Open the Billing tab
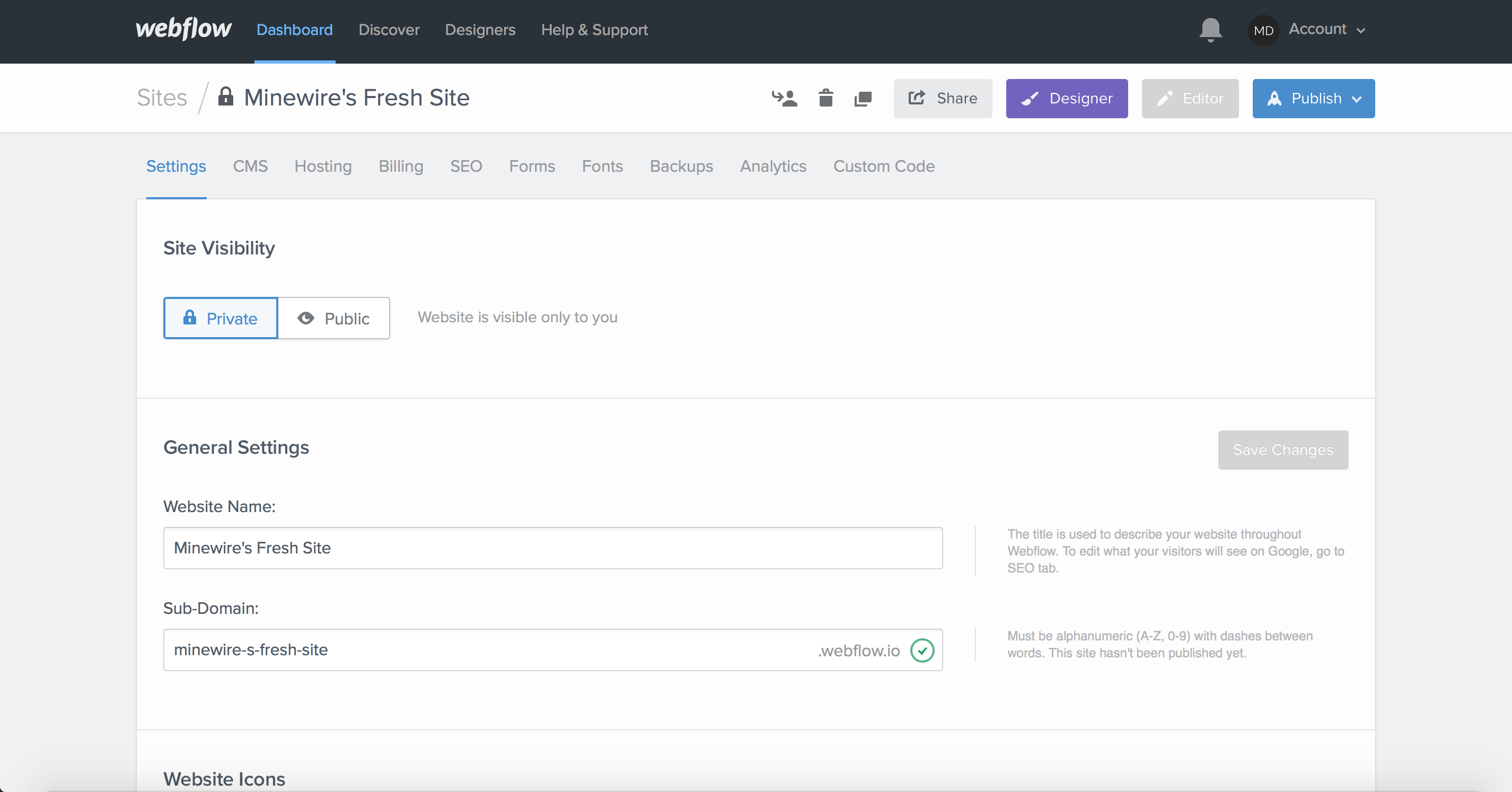 point(401,166)
